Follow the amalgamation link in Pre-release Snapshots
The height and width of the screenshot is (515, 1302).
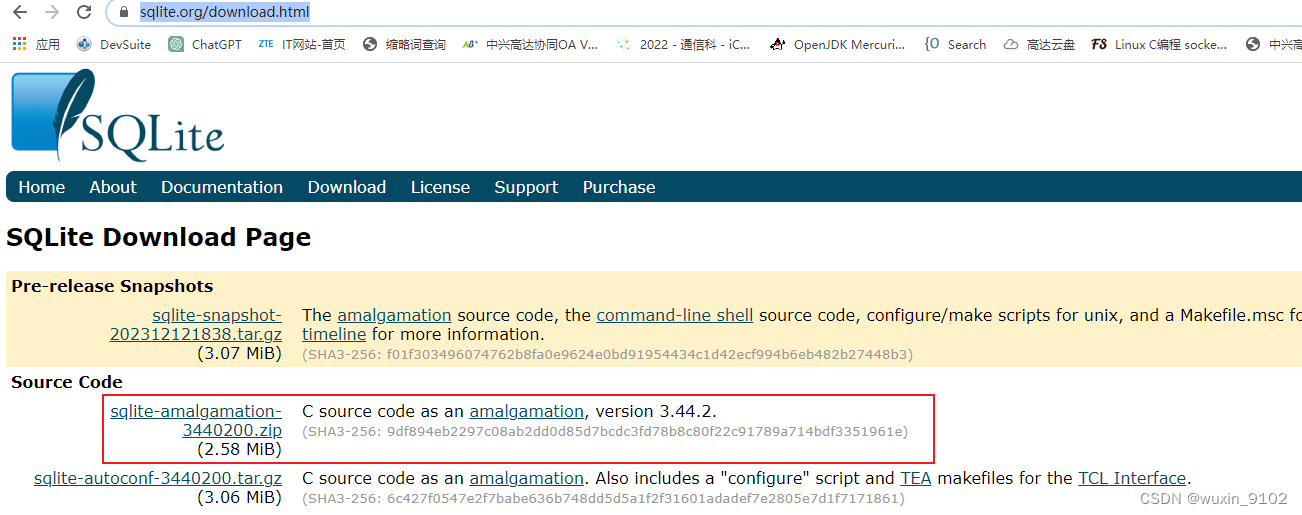[x=394, y=315]
